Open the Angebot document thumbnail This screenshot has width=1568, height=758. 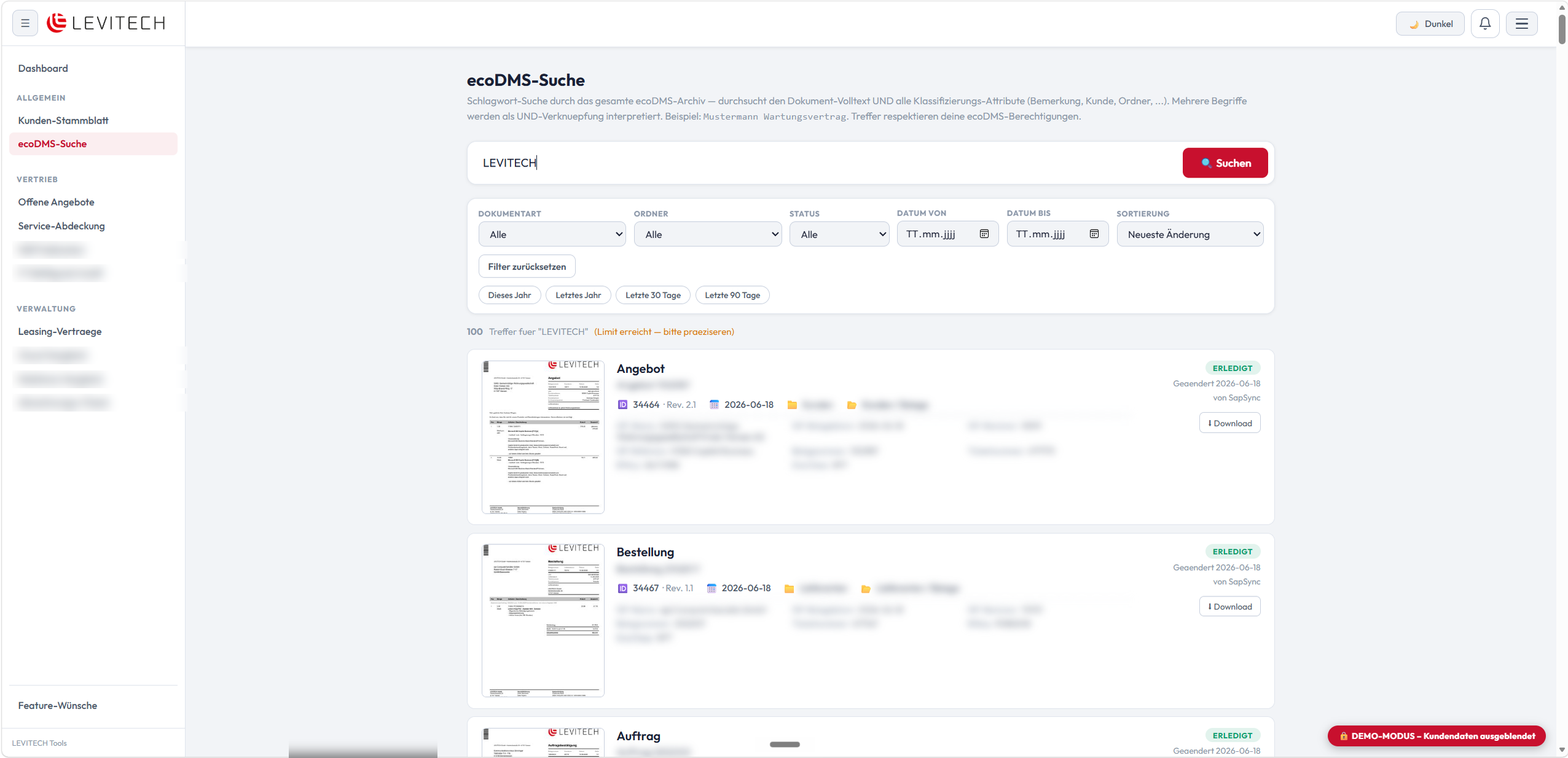pyautogui.click(x=543, y=437)
